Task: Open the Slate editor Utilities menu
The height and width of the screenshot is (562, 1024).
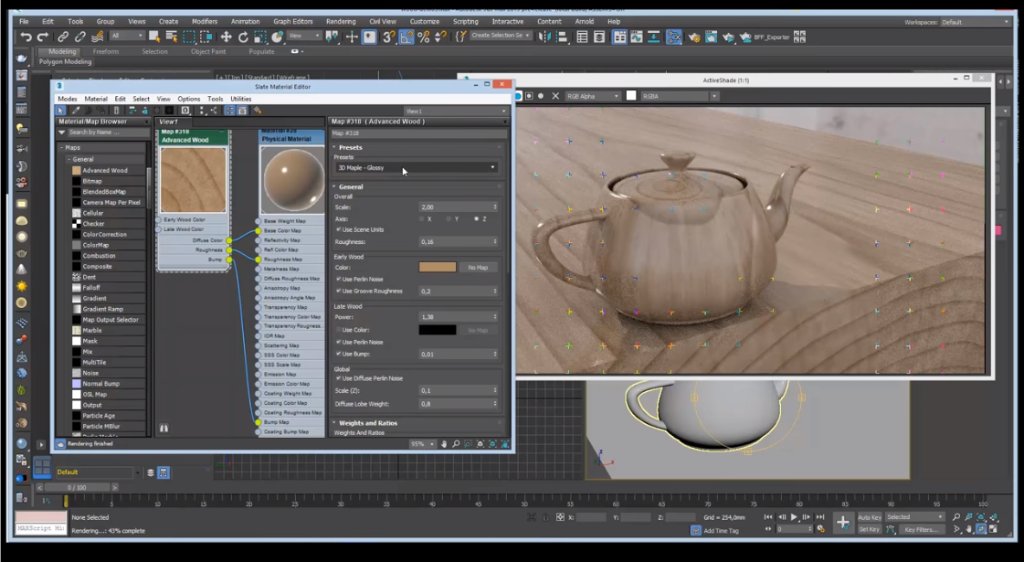Action: pyautogui.click(x=240, y=99)
